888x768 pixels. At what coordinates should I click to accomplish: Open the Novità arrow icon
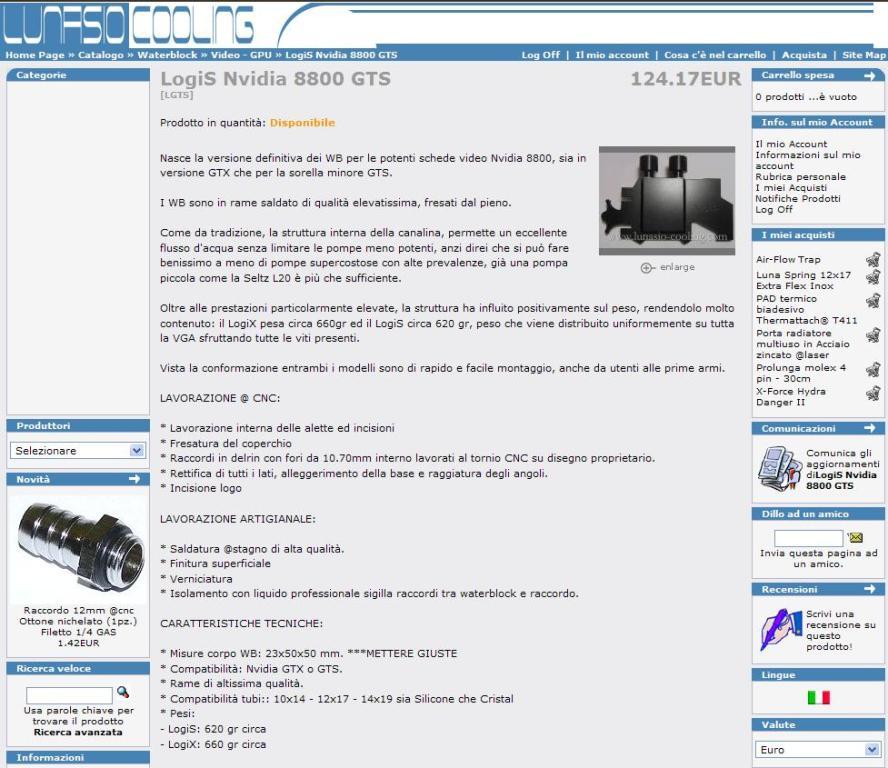click(x=134, y=479)
